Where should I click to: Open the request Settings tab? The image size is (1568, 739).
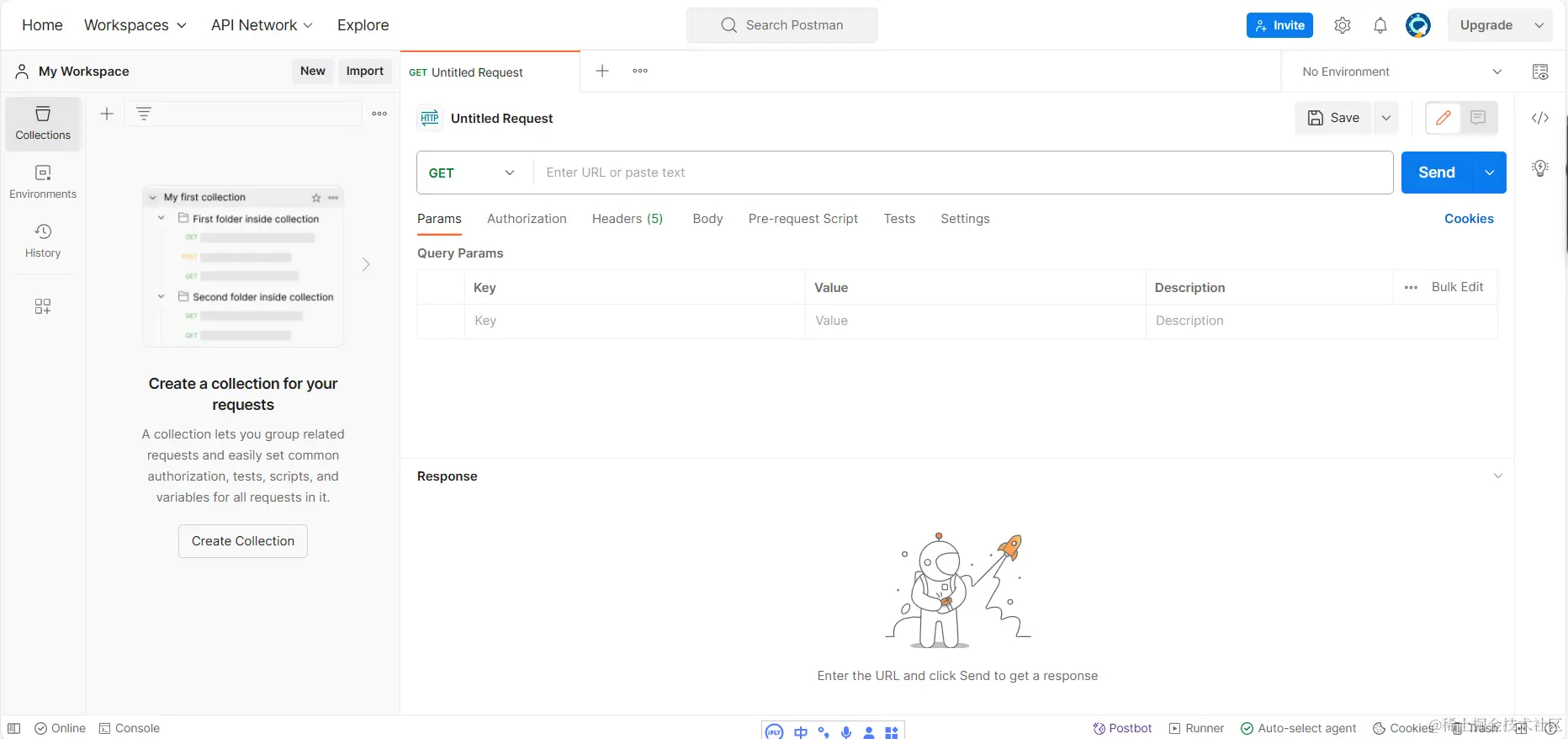tap(965, 219)
